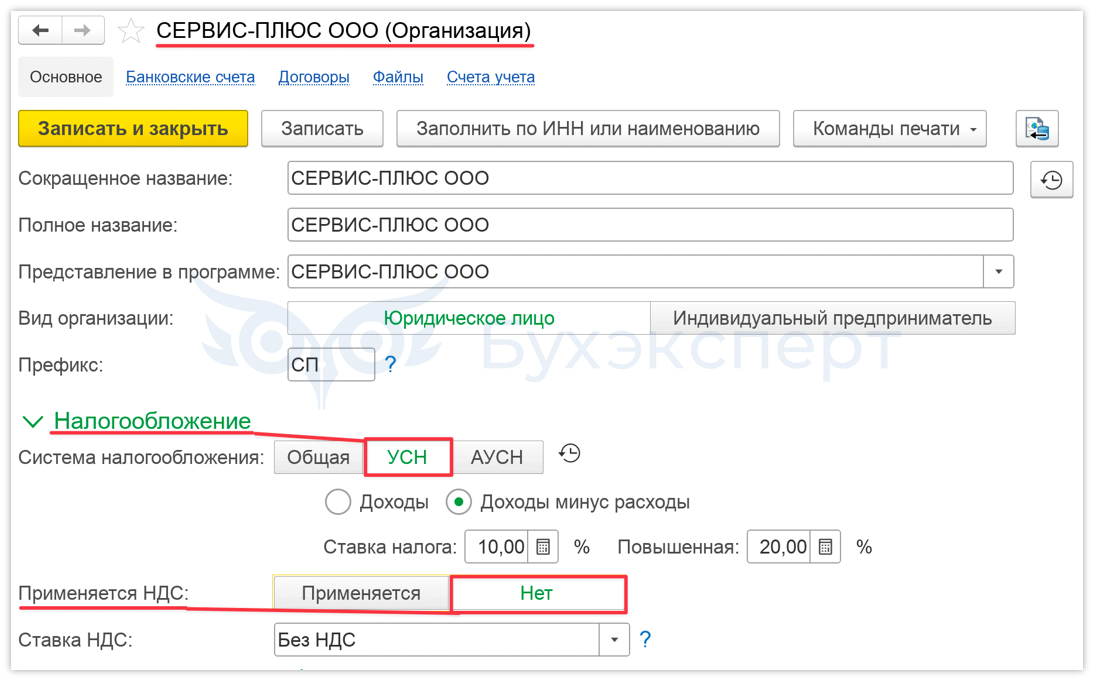Switch taxation system to АУСН
The width and height of the screenshot is (1094, 681).
pos(497,457)
